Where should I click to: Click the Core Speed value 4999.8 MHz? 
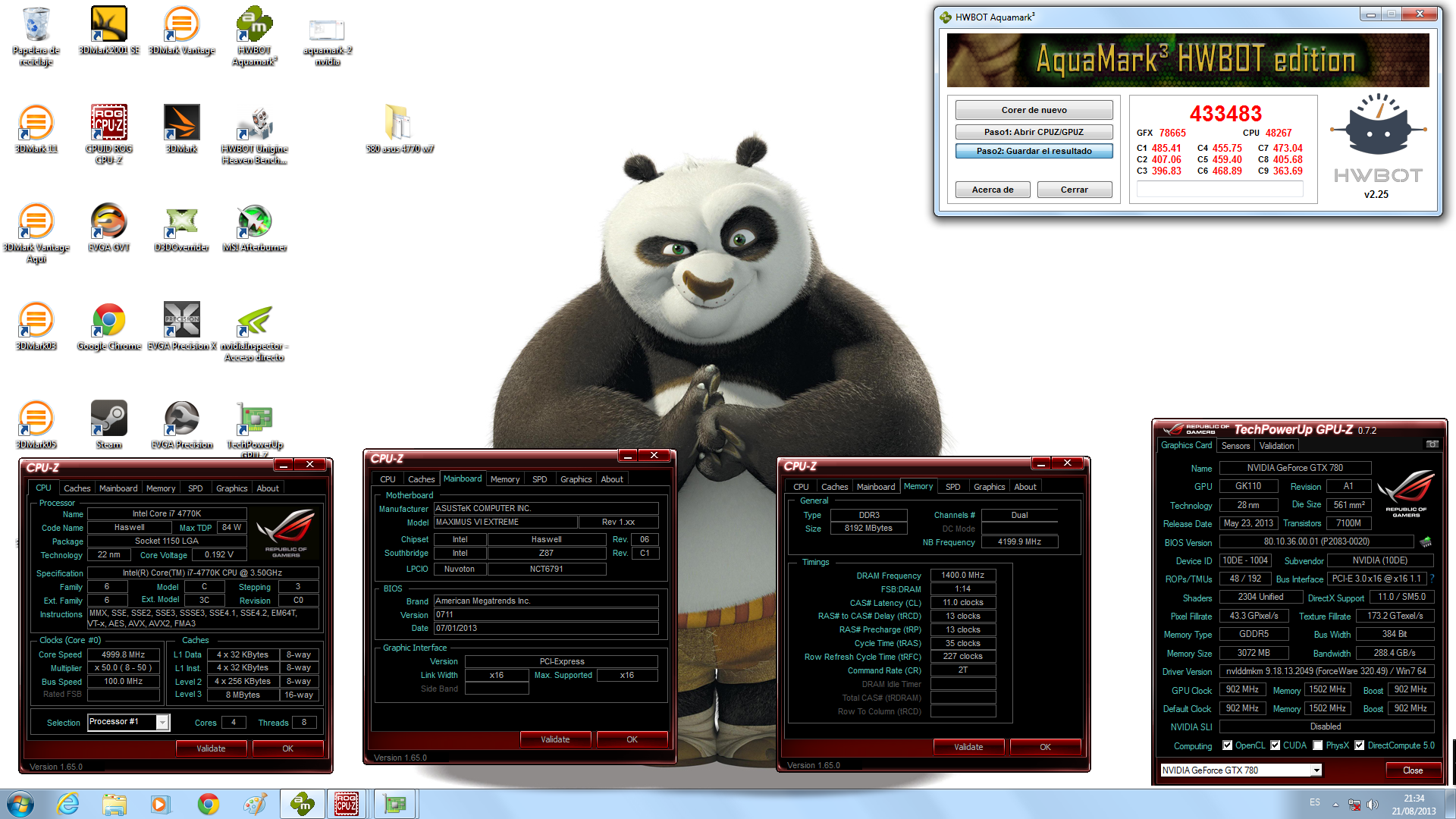click(x=123, y=654)
